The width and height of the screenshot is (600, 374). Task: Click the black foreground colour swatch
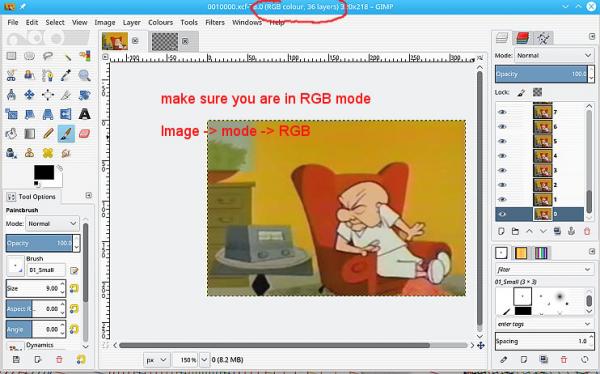[x=44, y=173]
